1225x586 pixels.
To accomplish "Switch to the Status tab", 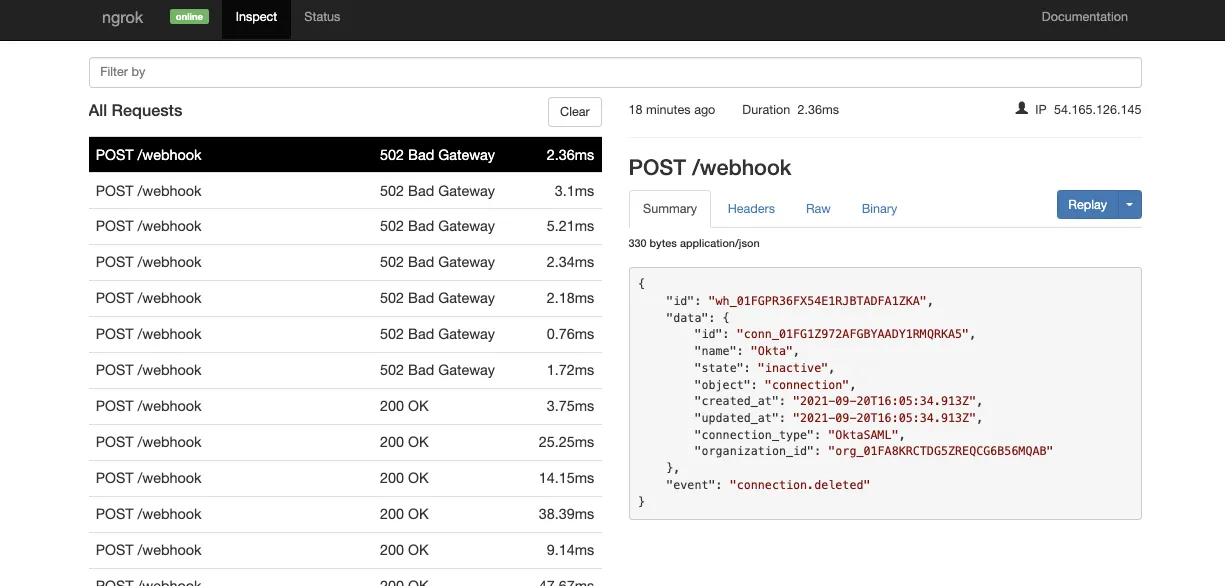I will (322, 17).
